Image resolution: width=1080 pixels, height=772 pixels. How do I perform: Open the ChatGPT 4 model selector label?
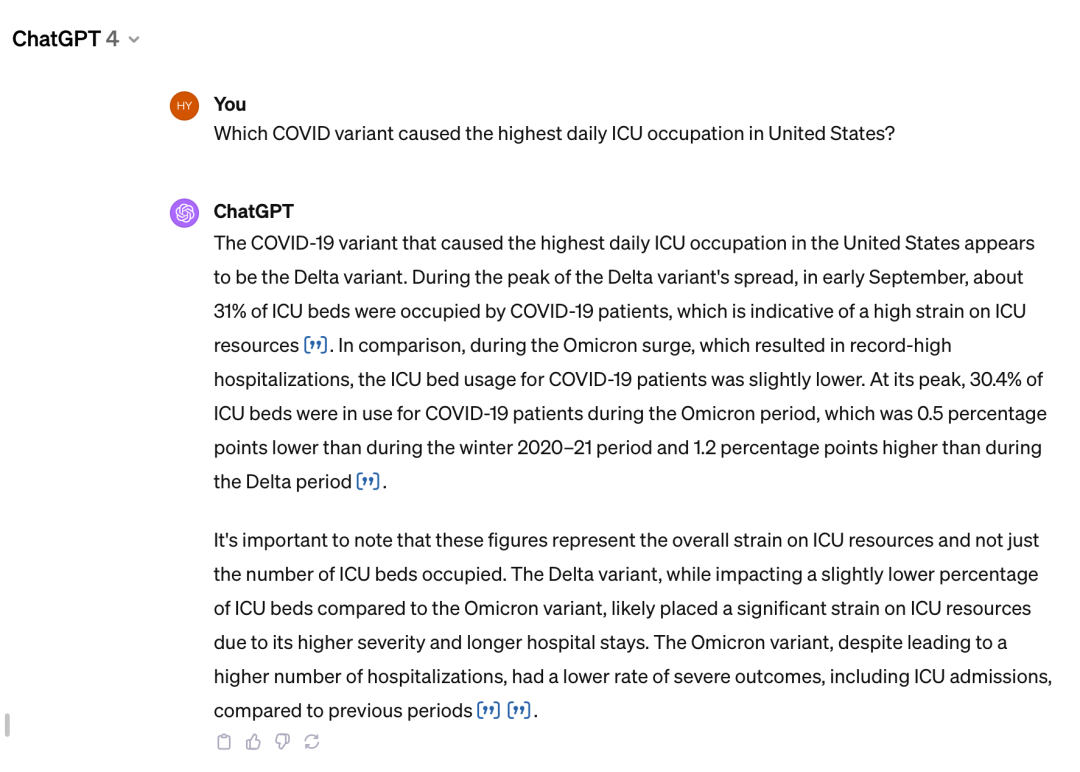coord(65,39)
